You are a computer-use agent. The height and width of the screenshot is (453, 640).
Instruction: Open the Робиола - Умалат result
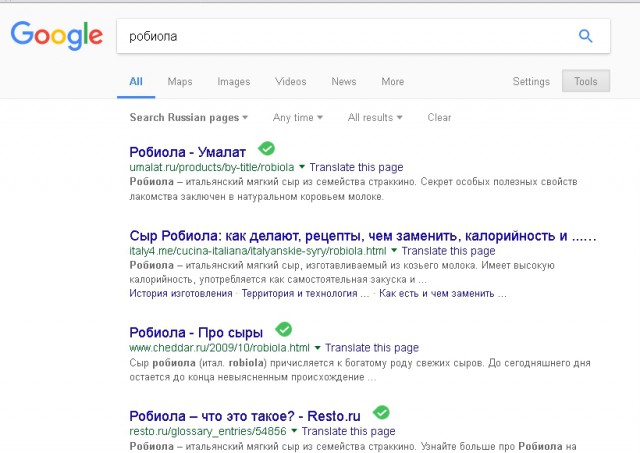tap(188, 152)
